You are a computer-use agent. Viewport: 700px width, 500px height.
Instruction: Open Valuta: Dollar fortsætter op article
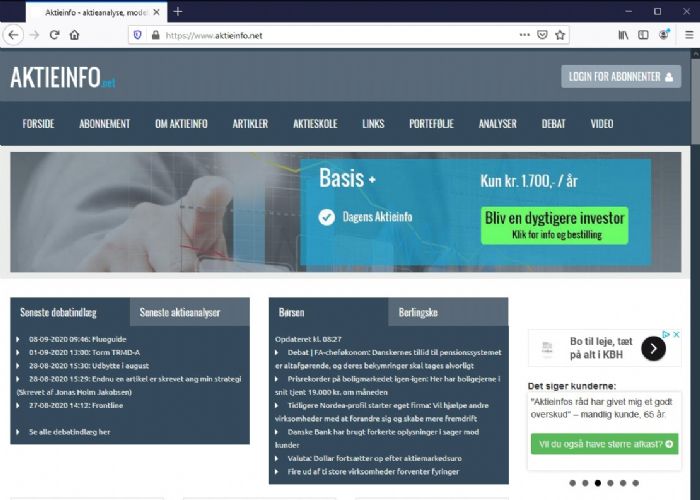pyautogui.click(x=375, y=458)
